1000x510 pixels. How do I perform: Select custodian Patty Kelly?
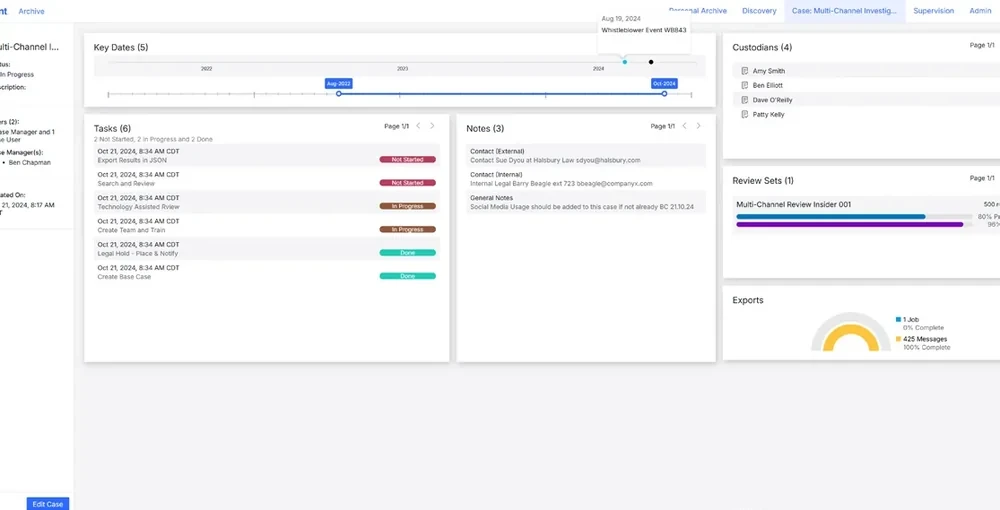tap(768, 115)
